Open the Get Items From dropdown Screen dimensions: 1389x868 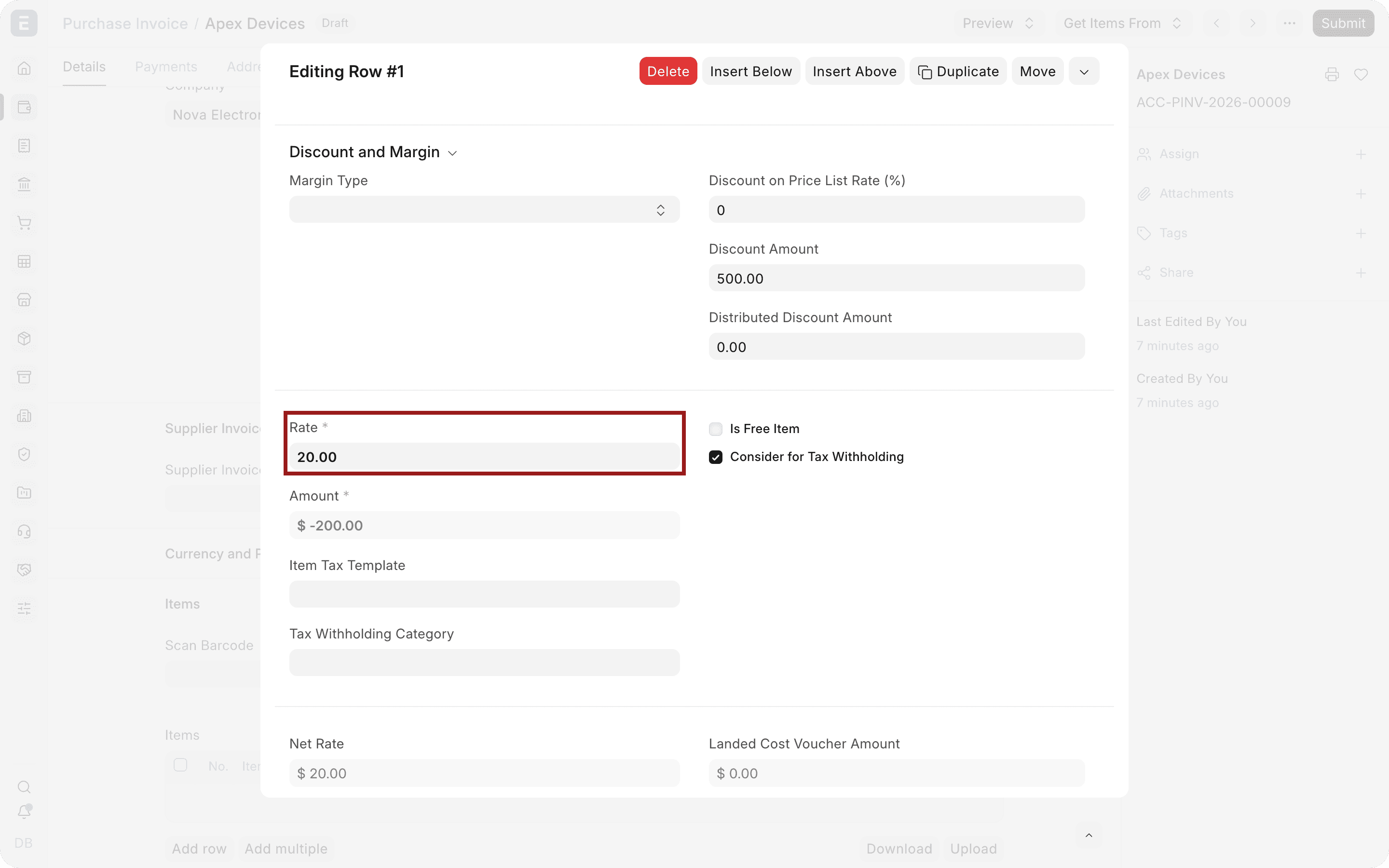[x=1123, y=24]
